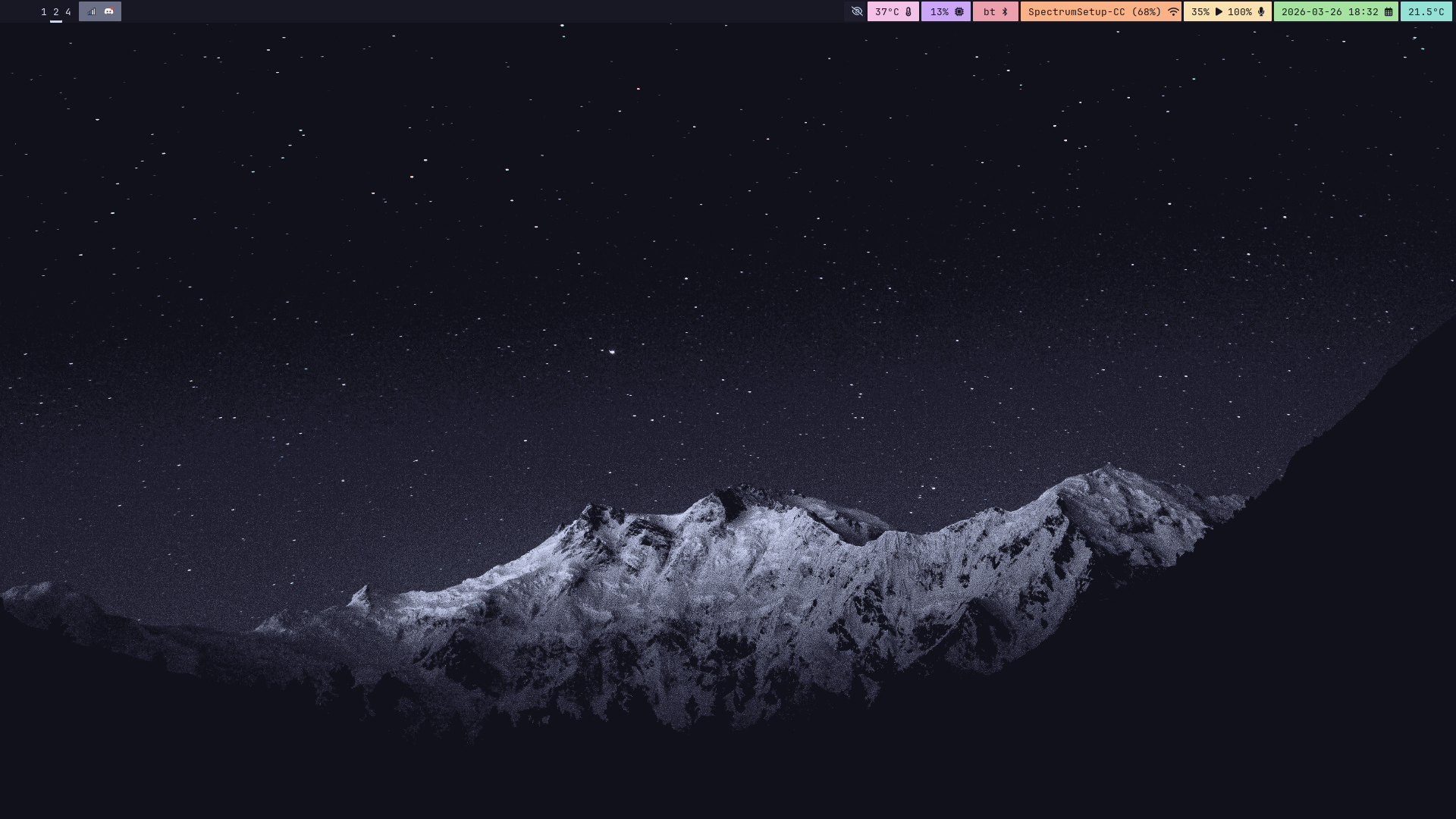Toggle the crossed-out eye idle inhibitor
Viewport: 1456px width, 819px height.
pyautogui.click(x=857, y=11)
